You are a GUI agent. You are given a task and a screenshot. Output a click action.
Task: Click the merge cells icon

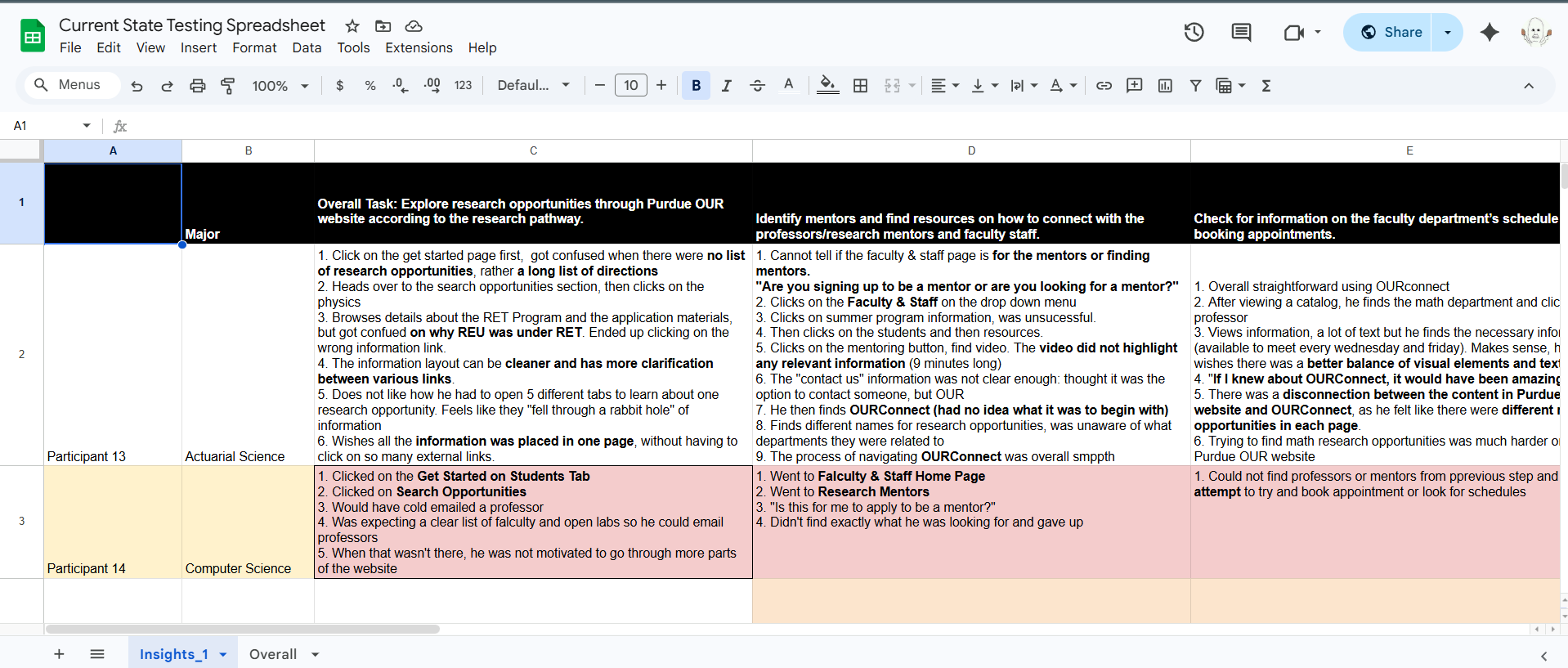[892, 86]
